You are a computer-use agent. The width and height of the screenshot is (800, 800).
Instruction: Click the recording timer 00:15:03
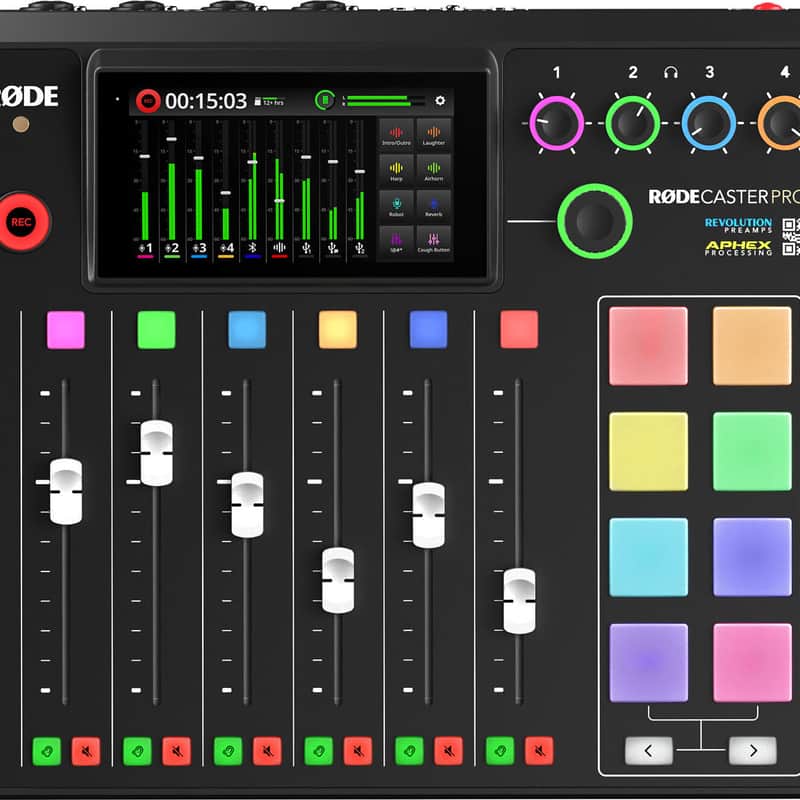(x=206, y=101)
